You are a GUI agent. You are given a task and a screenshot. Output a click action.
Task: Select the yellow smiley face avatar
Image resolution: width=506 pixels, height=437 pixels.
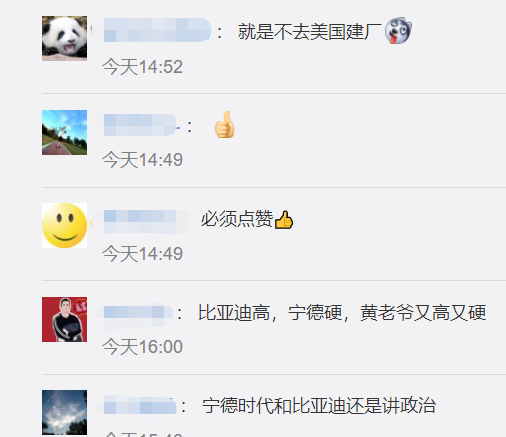(64, 225)
